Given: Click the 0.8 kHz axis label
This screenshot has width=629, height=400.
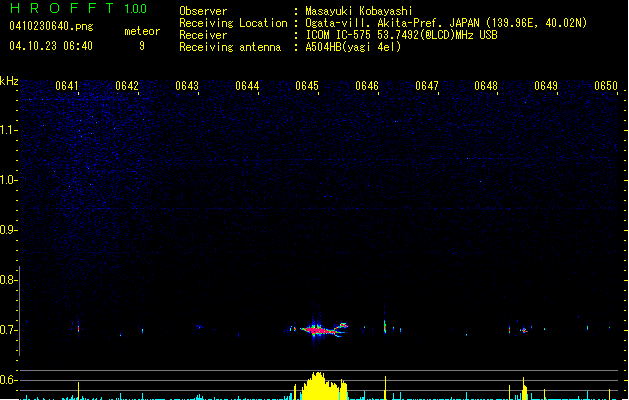Looking at the screenshot, I should click(x=8, y=280).
